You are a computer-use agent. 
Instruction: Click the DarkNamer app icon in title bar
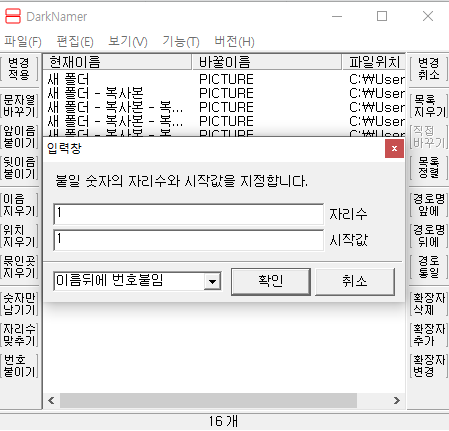pyautogui.click(x=13, y=16)
